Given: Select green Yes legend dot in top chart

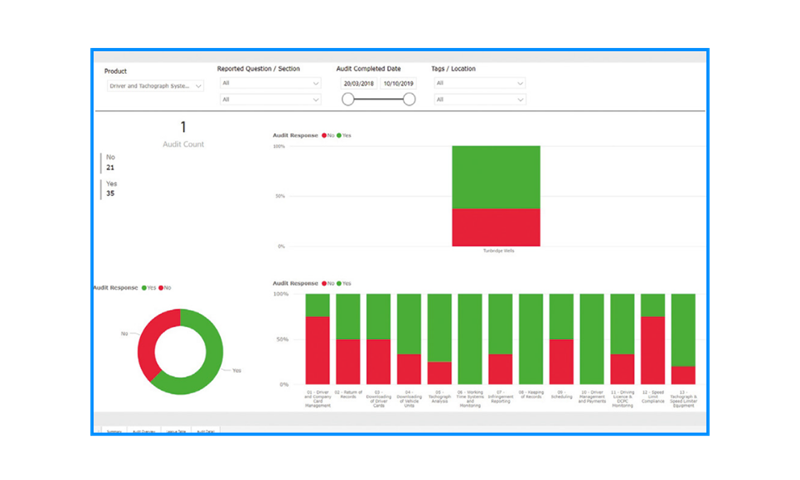Looking at the screenshot, I should tap(339, 136).
